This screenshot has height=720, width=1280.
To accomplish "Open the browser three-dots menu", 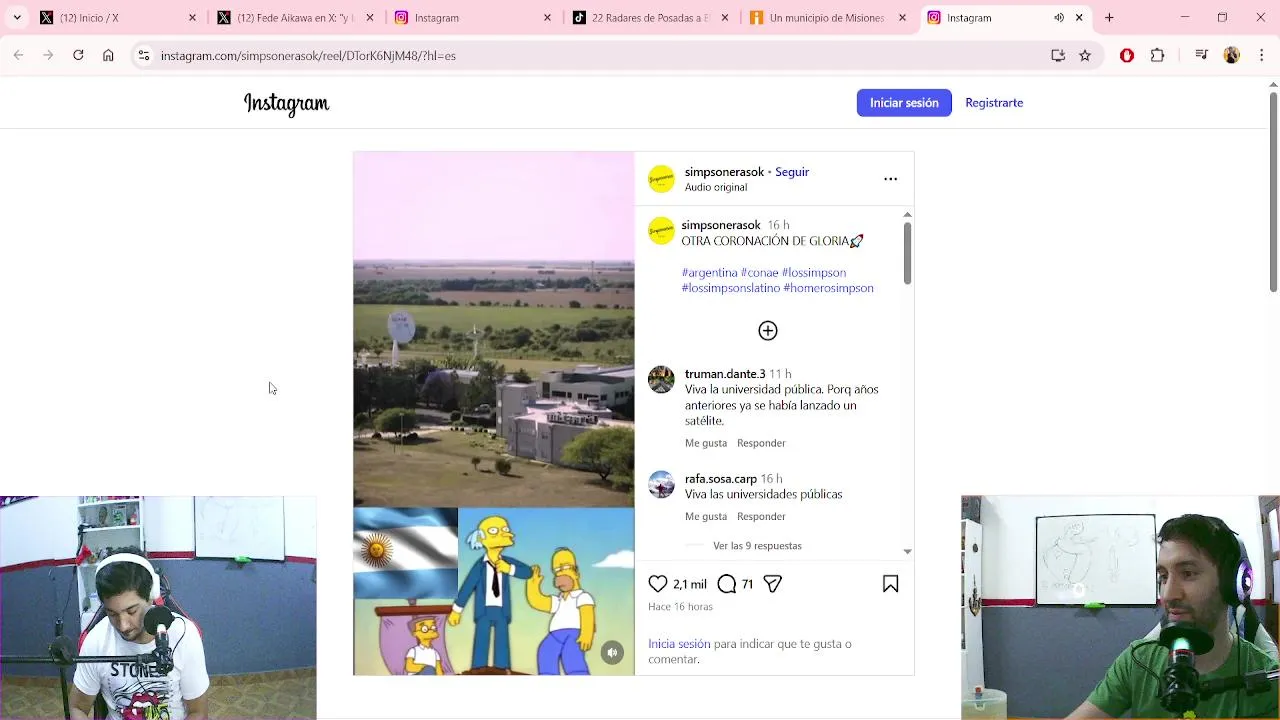I will [1260, 56].
